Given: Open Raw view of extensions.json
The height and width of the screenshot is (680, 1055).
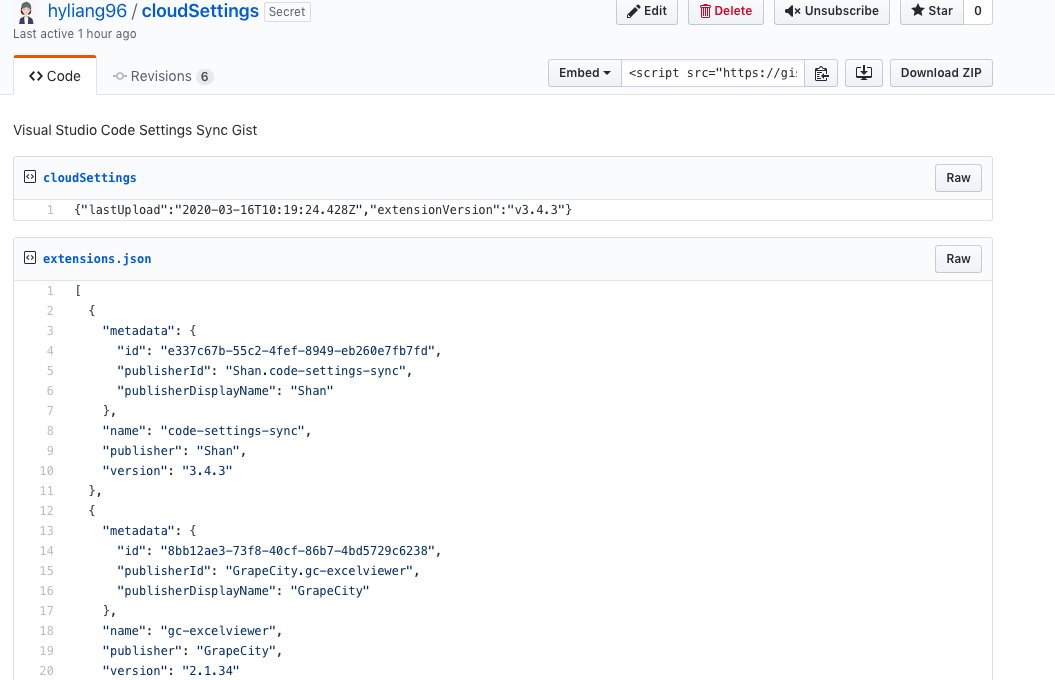Looking at the screenshot, I should click(958, 259).
